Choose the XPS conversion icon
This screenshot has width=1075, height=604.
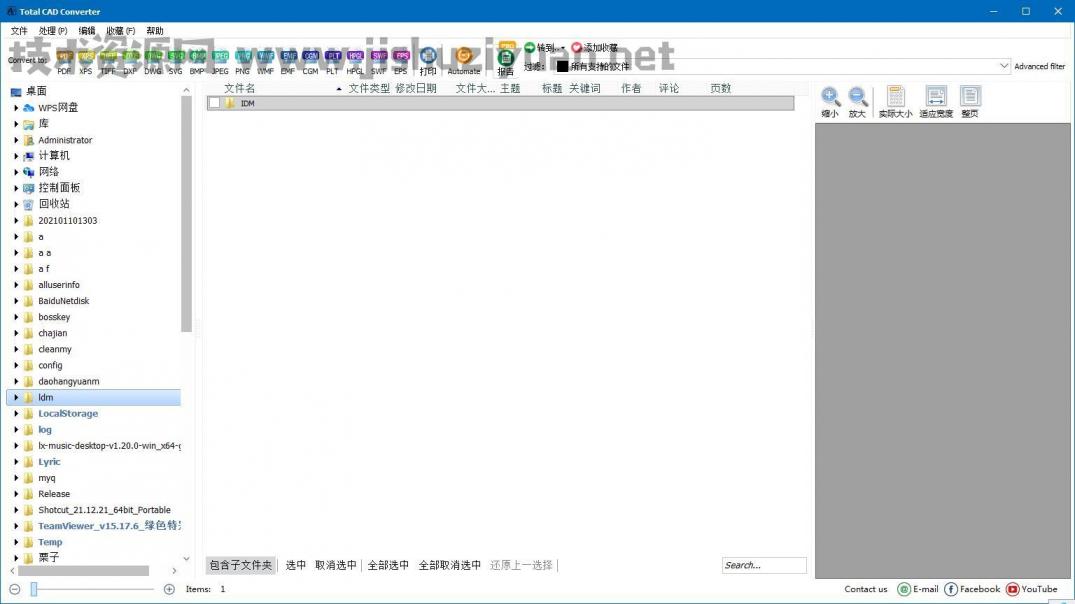pos(86,61)
